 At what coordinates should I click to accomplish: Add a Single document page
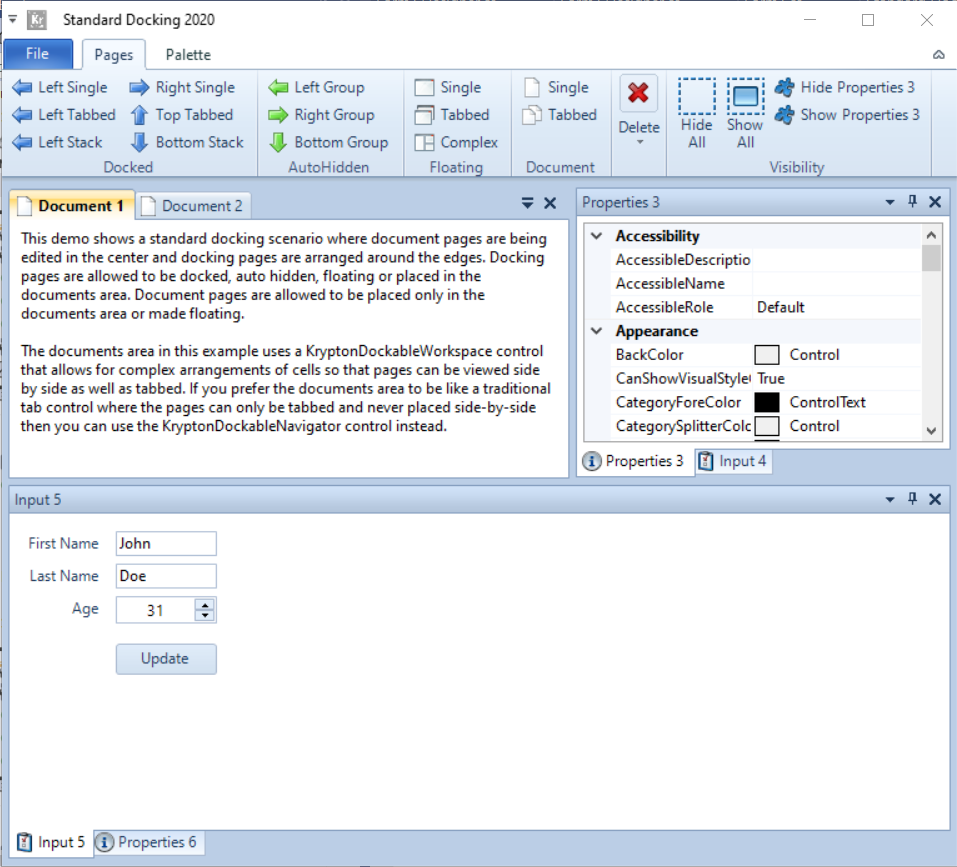[557, 87]
